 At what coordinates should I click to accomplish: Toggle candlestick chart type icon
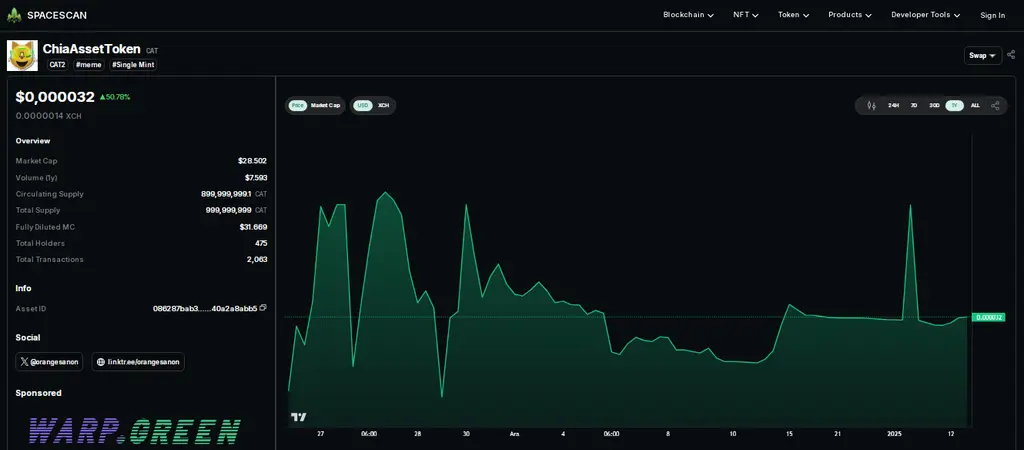pyautogui.click(x=871, y=105)
